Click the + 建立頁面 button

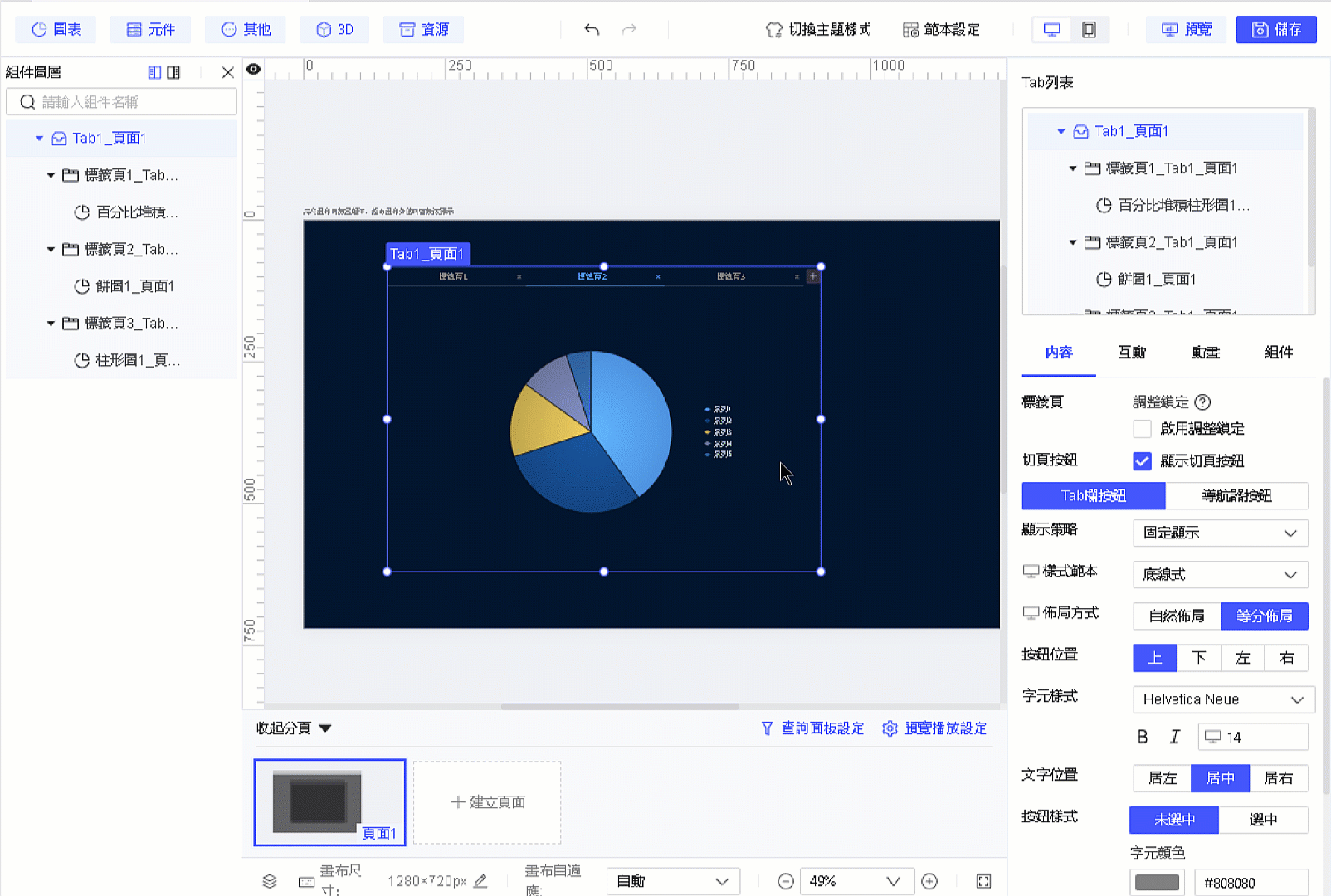click(487, 802)
